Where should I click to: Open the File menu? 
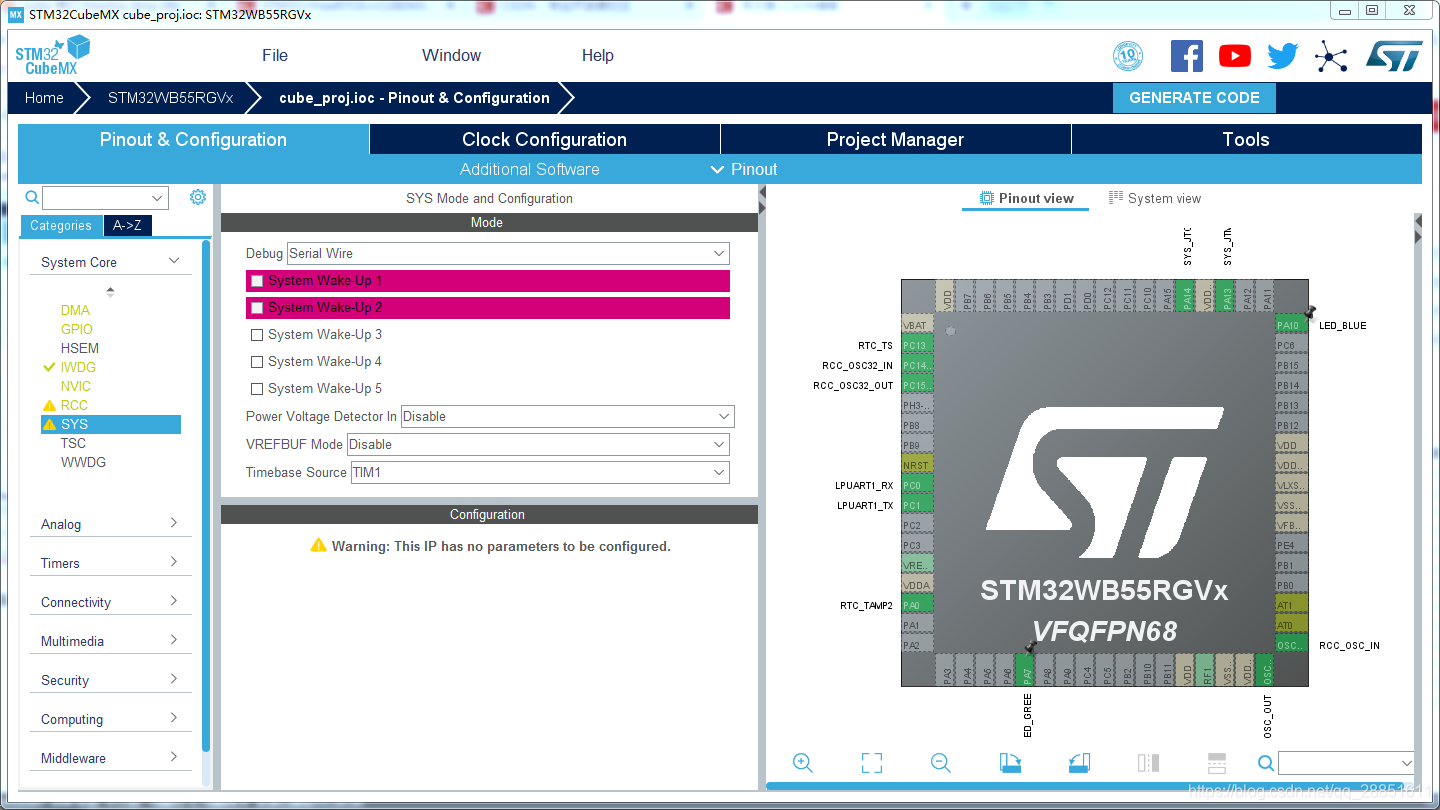pos(275,56)
